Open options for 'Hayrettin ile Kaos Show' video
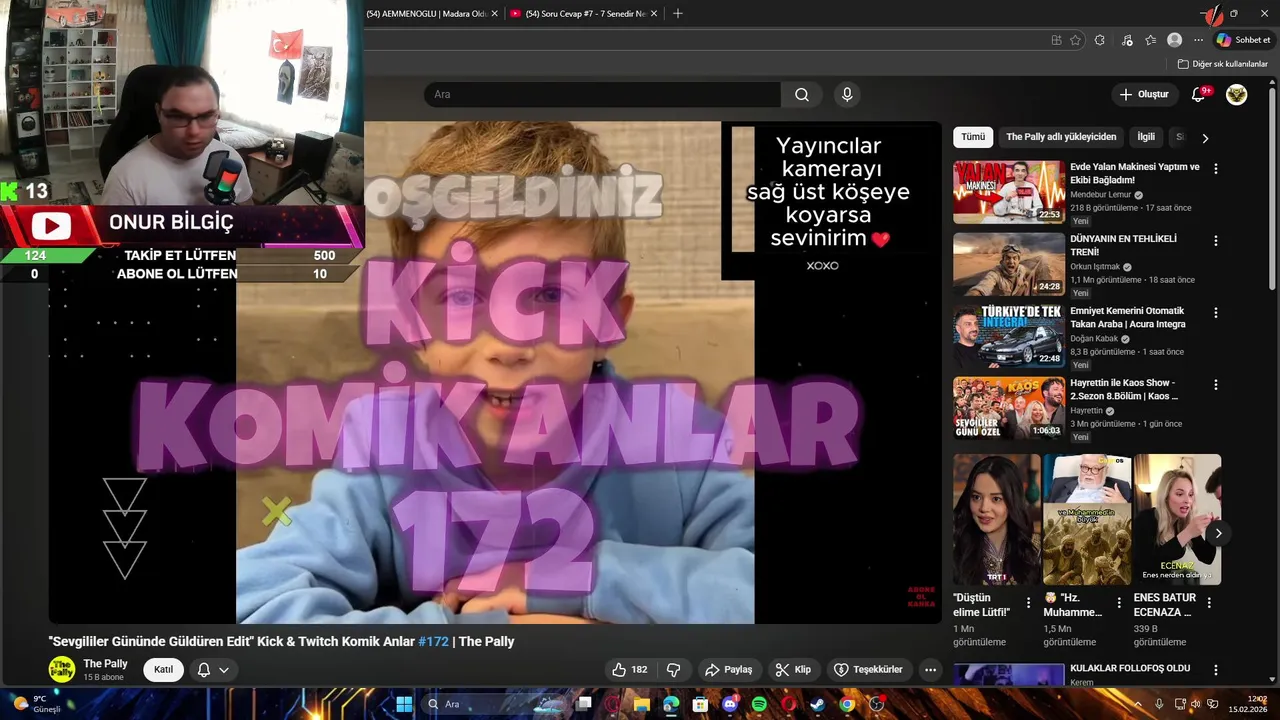This screenshot has height=720, width=1280. (x=1216, y=385)
